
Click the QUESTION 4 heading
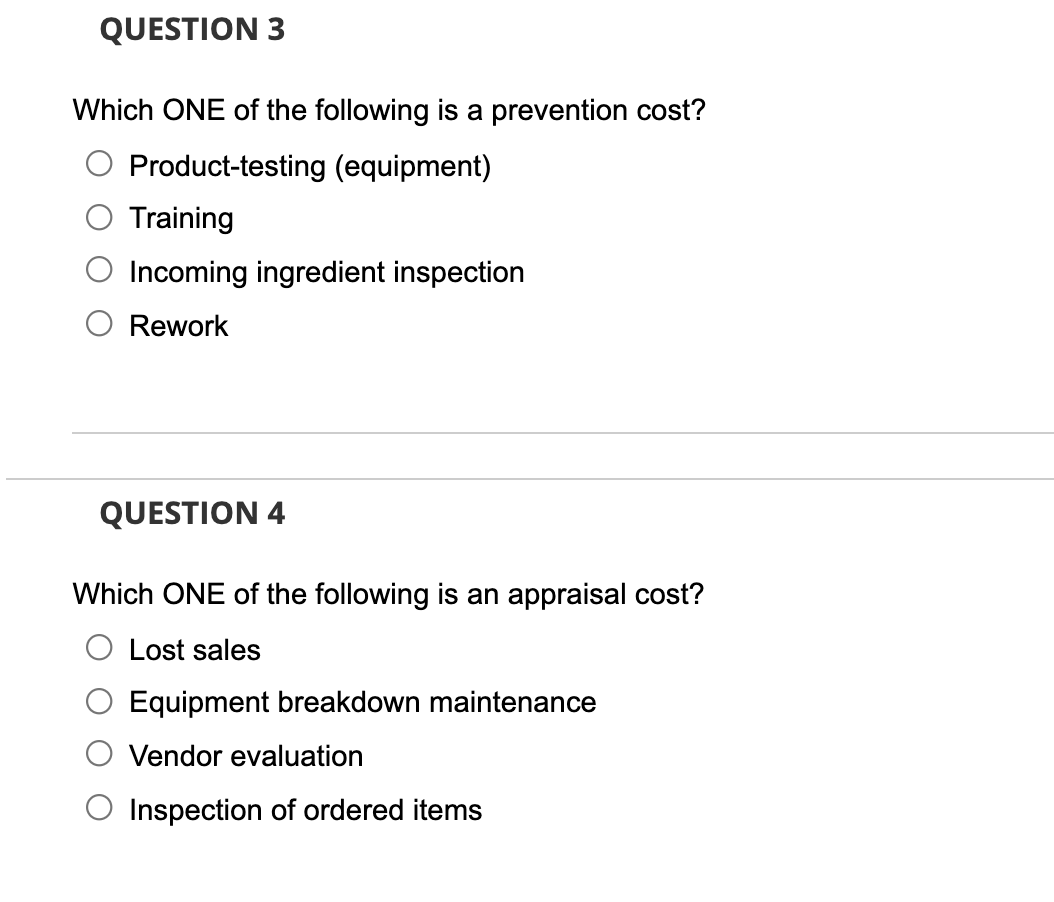[192, 513]
